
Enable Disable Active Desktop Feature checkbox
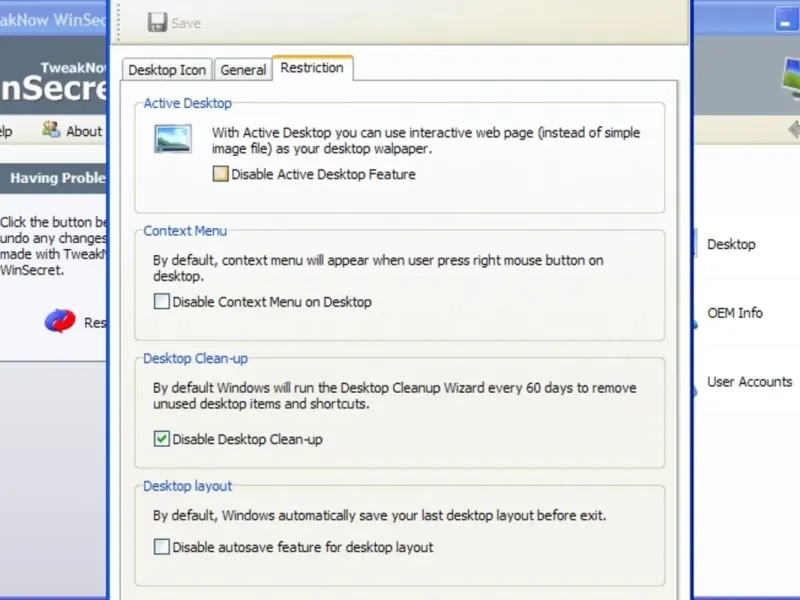(220, 174)
